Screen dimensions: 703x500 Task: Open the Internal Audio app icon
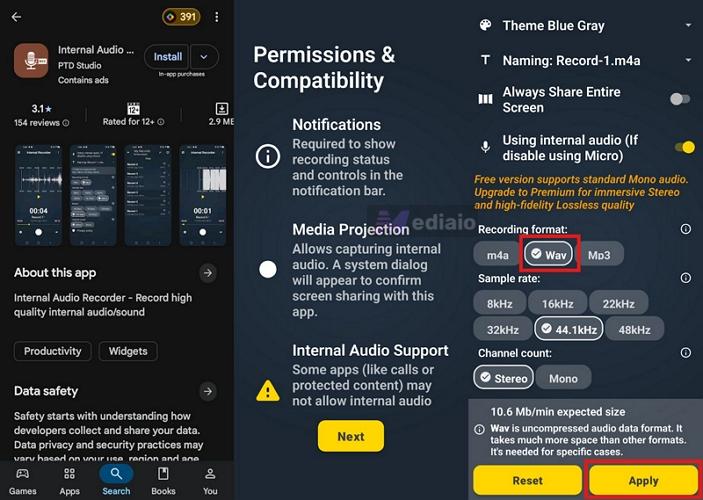[x=31, y=61]
